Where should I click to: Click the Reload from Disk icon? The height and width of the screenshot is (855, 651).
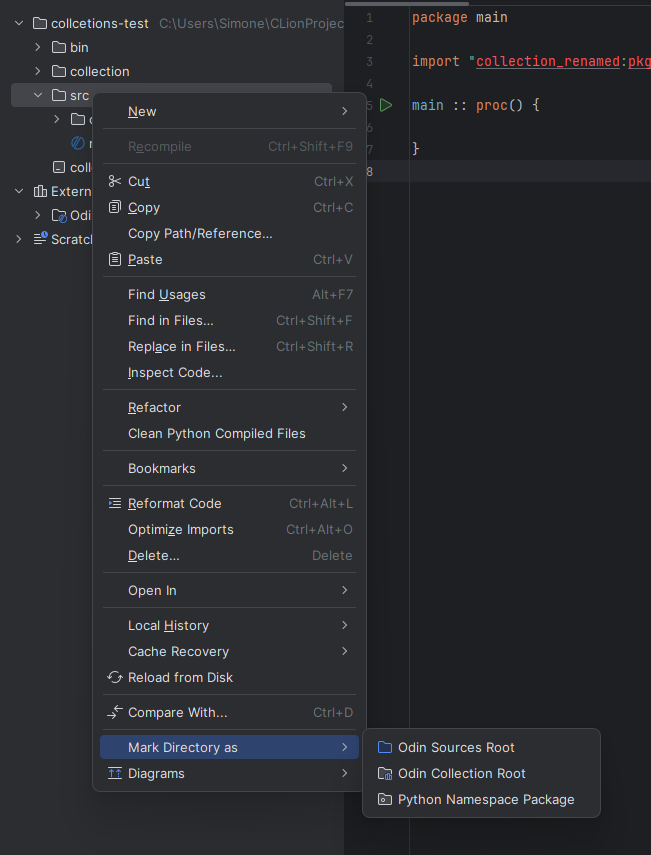(x=114, y=677)
